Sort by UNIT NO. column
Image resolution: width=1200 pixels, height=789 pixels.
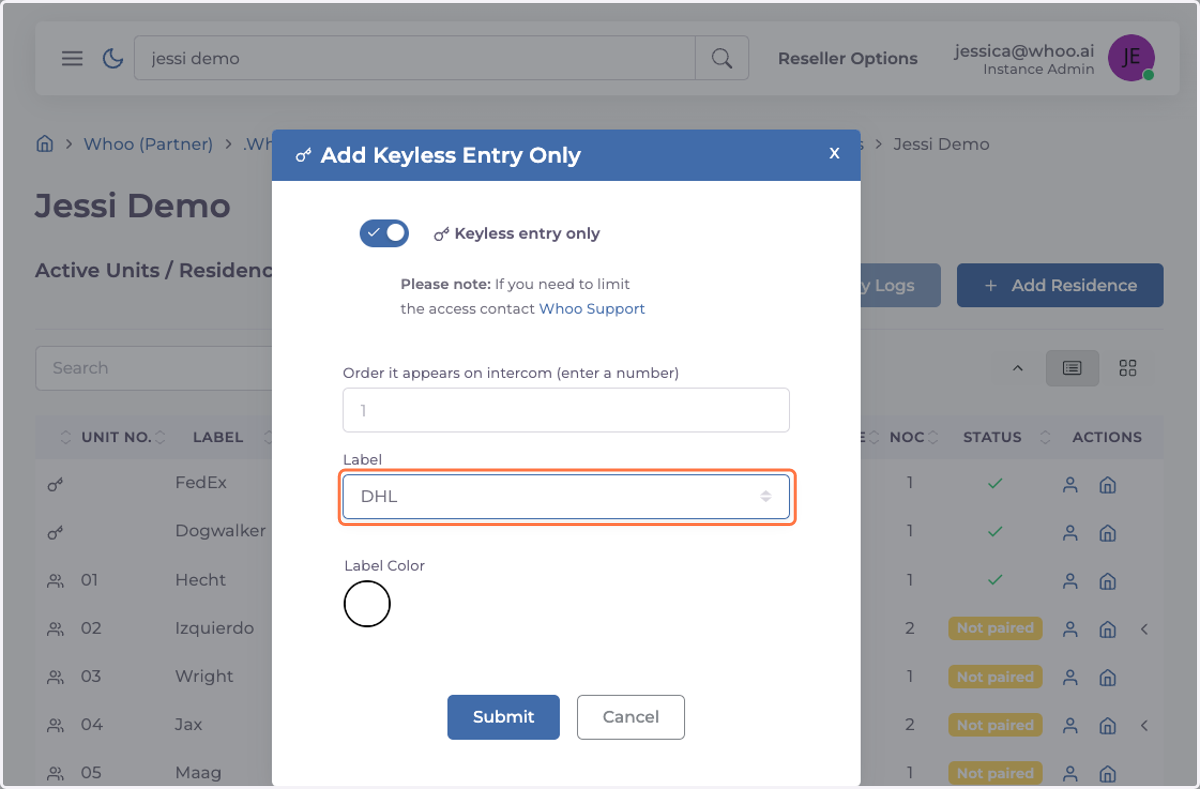pos(116,437)
